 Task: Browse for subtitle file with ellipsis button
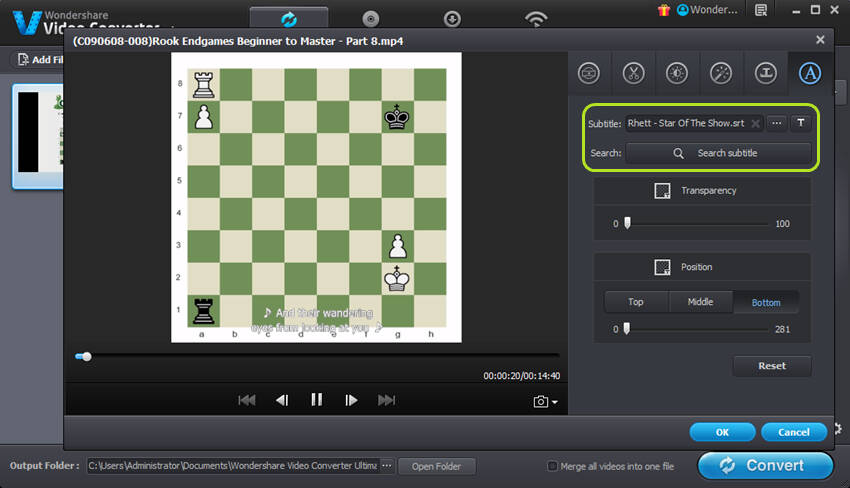(777, 123)
